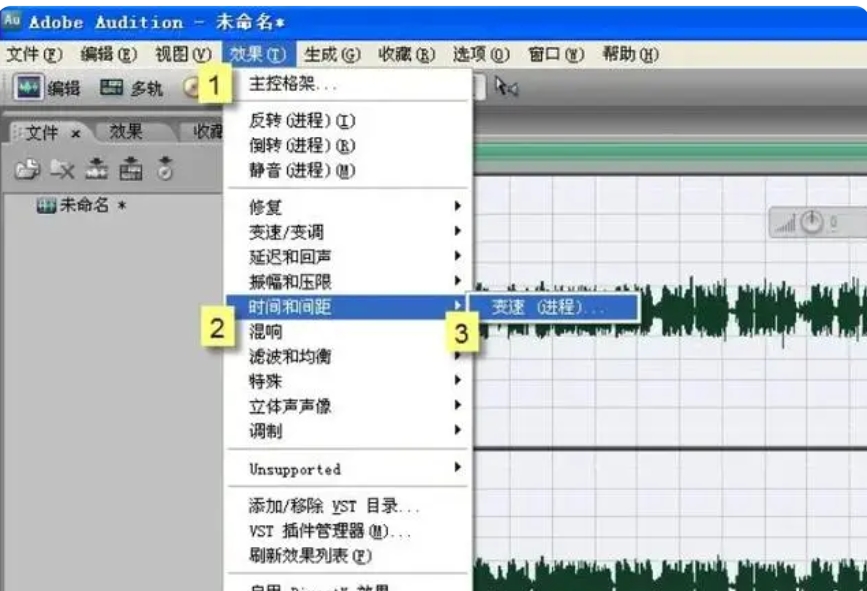Open the 视图(V) menu
Screen dimensions: 867x591
pyautogui.click(x=183, y=54)
